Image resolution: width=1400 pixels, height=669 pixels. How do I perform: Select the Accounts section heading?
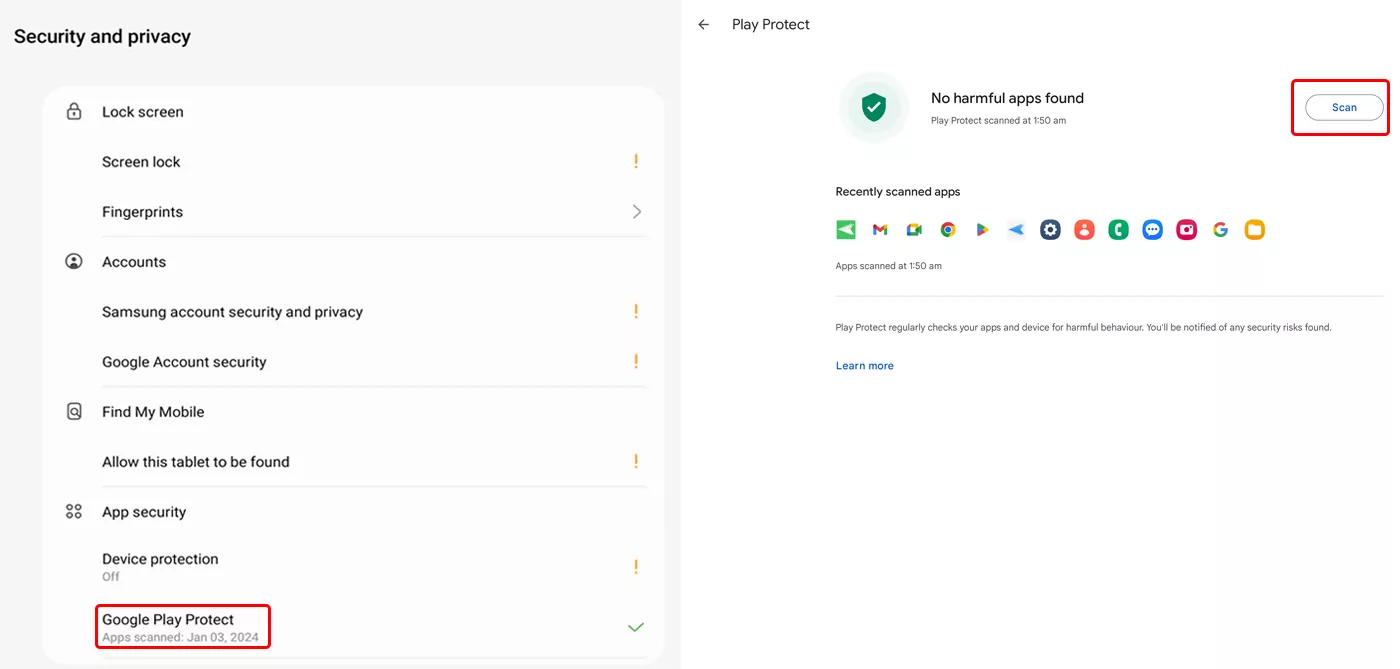click(x=134, y=262)
